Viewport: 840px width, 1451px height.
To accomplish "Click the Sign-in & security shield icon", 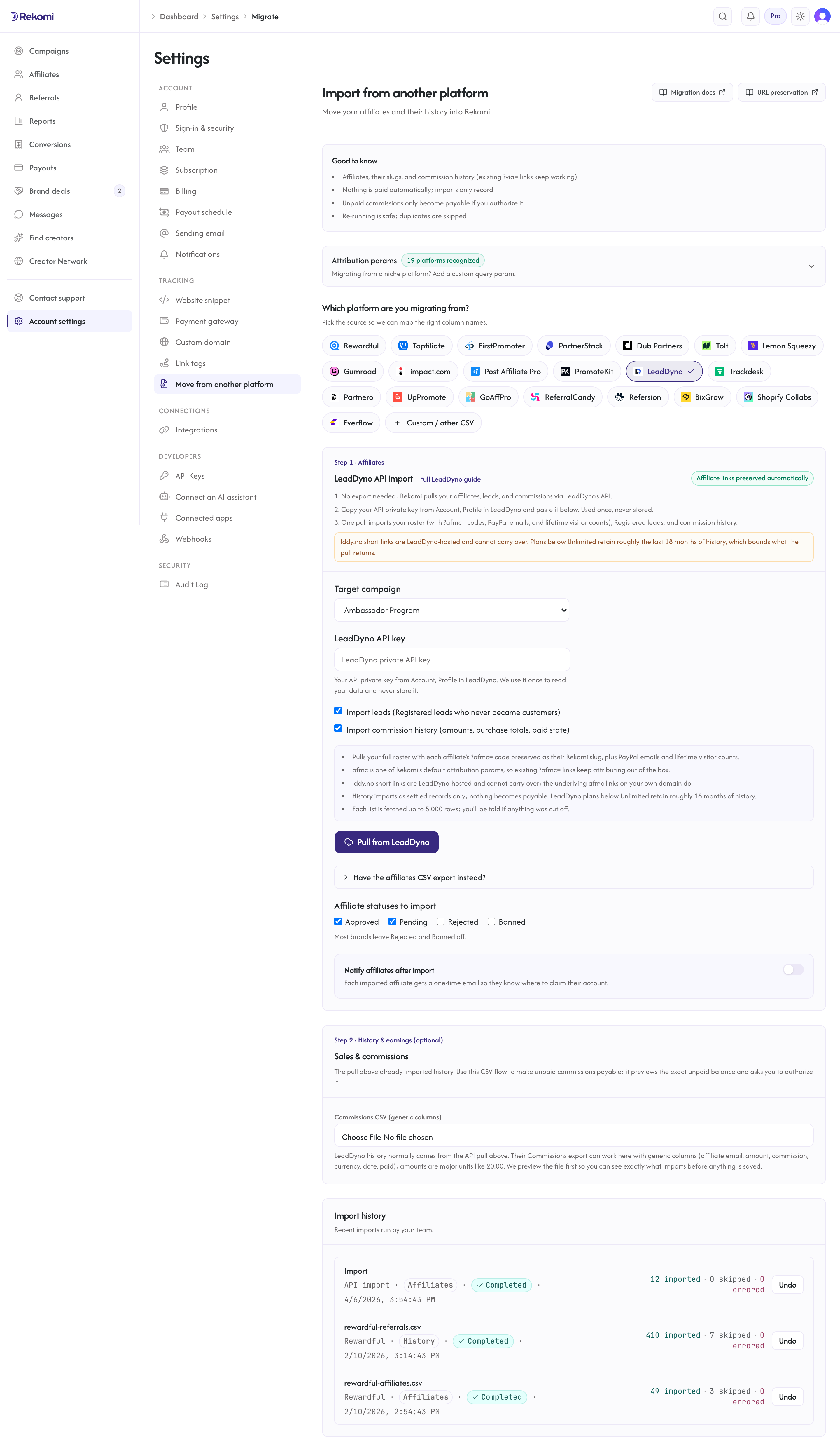I will [x=164, y=128].
